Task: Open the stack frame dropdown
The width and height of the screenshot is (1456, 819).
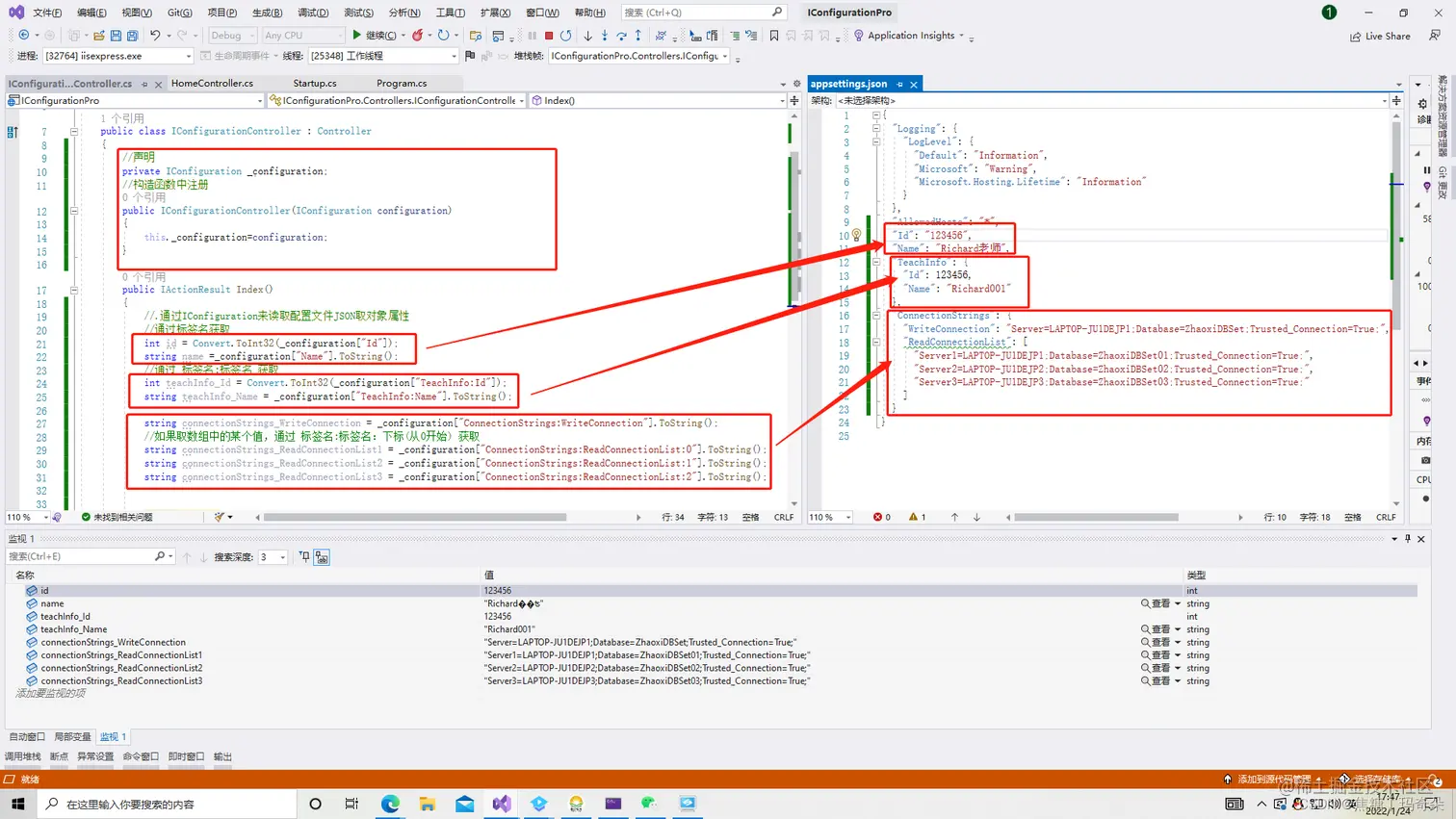Action: point(640,56)
